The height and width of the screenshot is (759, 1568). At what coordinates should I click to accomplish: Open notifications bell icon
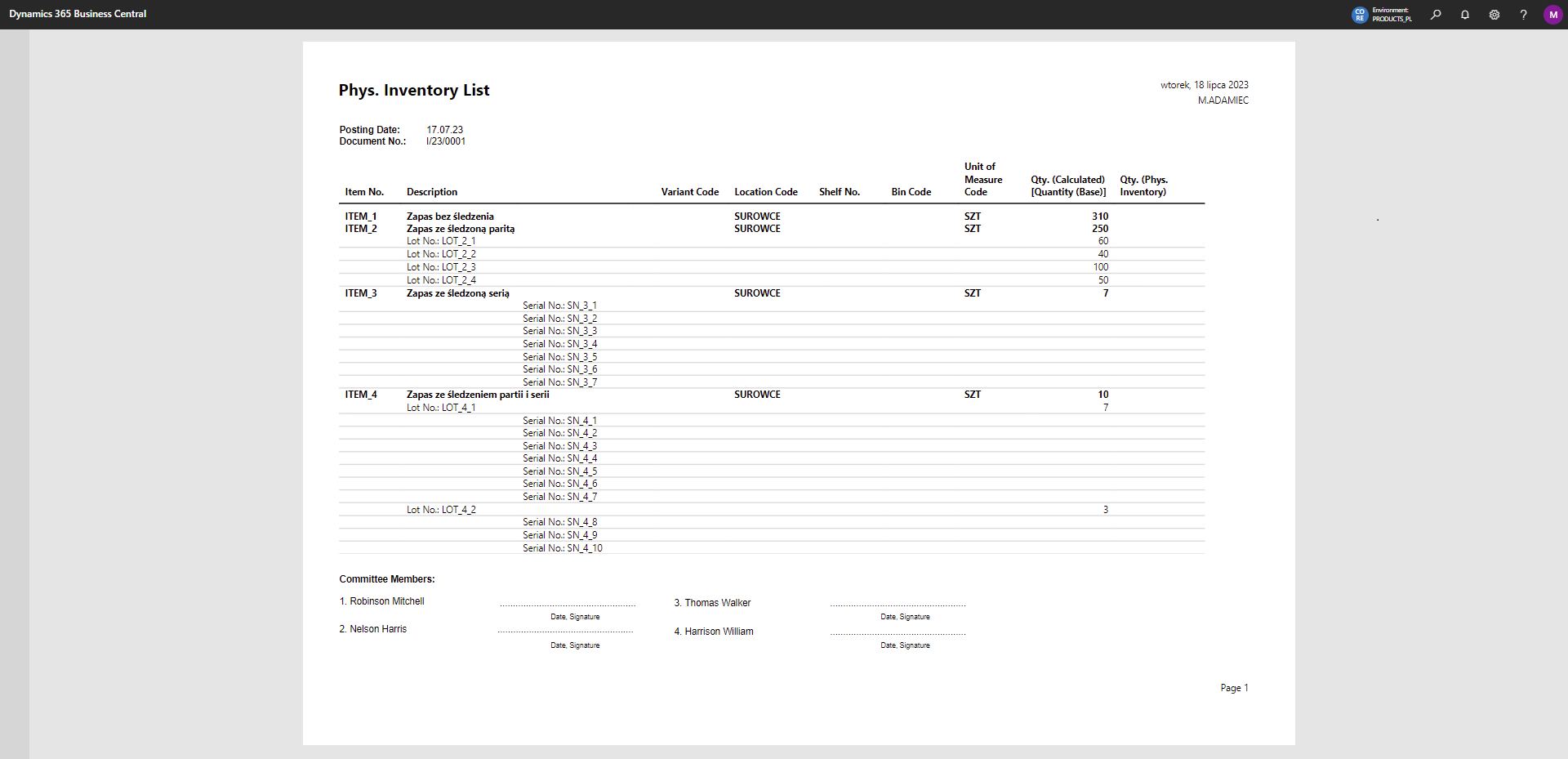tap(1465, 15)
